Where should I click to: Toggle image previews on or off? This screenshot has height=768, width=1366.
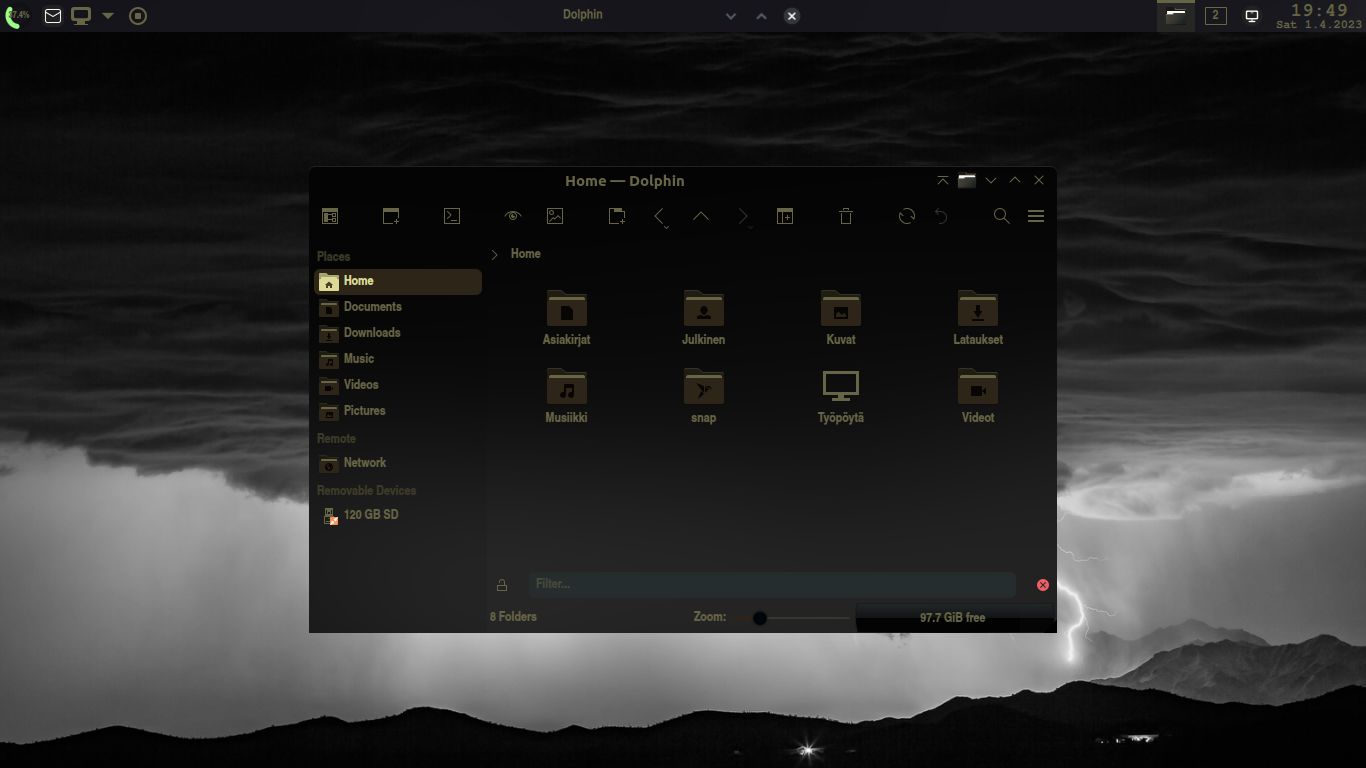pos(555,215)
